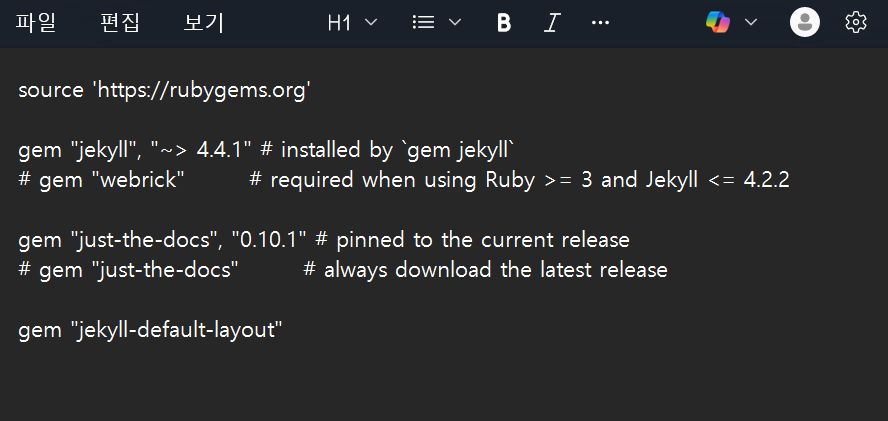The width and height of the screenshot is (888, 421).
Task: Expand the chevron beside the list icon
Action: 455,23
